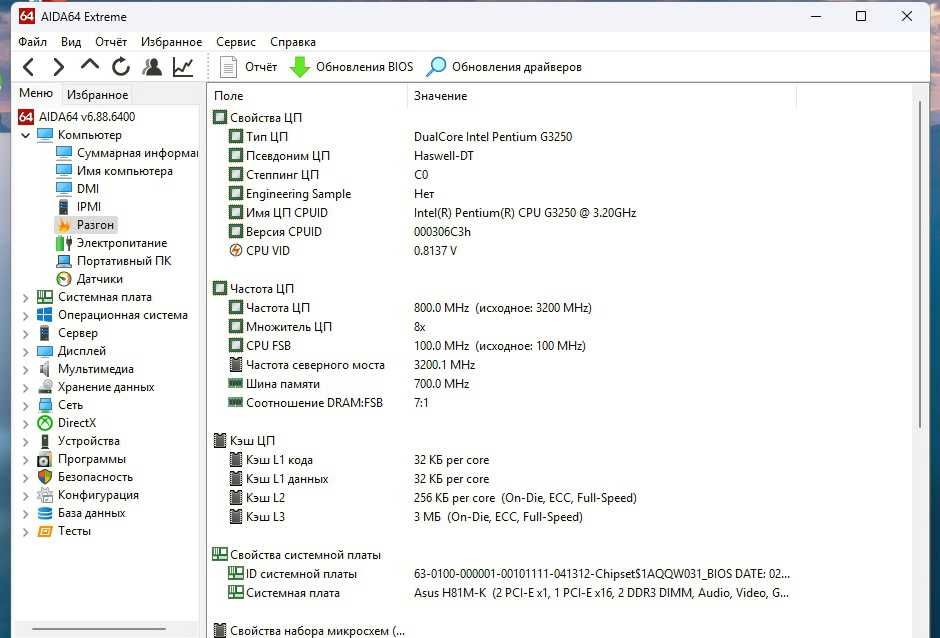Navigate up one level with the up arrow

coord(90,64)
